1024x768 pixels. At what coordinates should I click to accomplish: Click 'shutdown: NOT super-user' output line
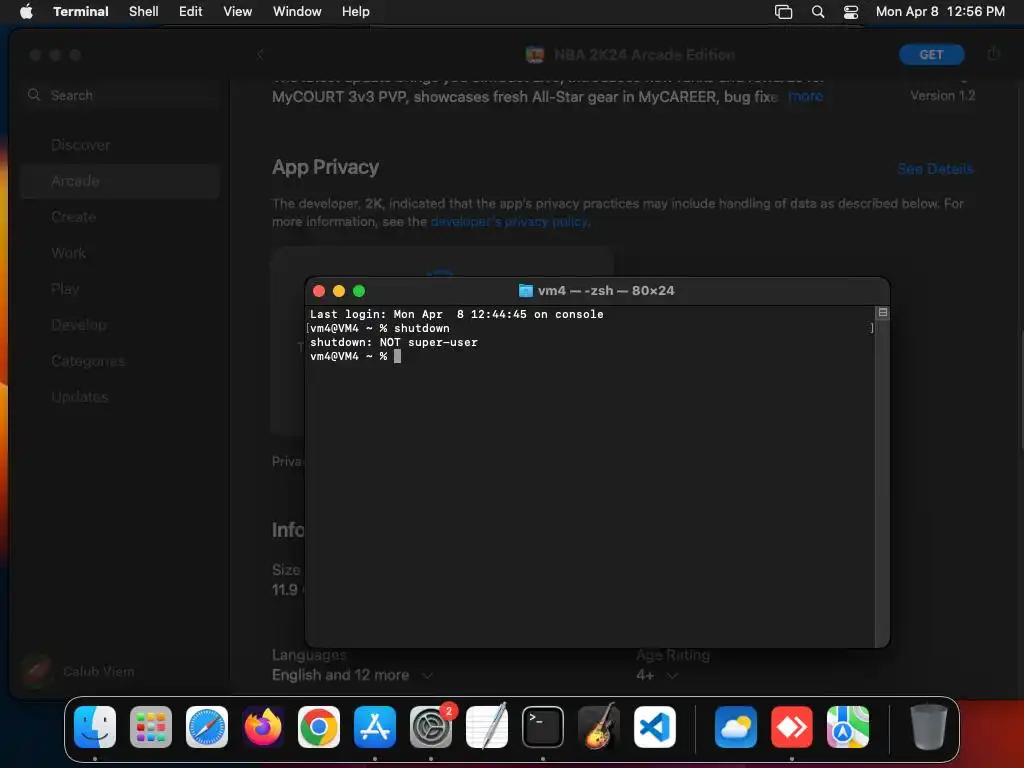pyautogui.click(x=394, y=342)
